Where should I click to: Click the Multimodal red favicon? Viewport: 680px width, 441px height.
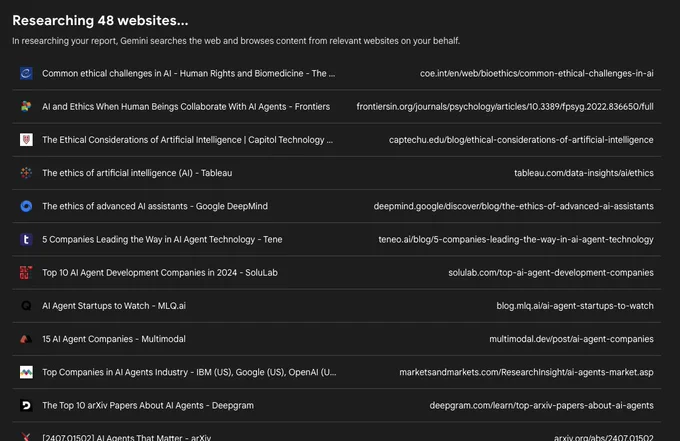click(x=26, y=339)
